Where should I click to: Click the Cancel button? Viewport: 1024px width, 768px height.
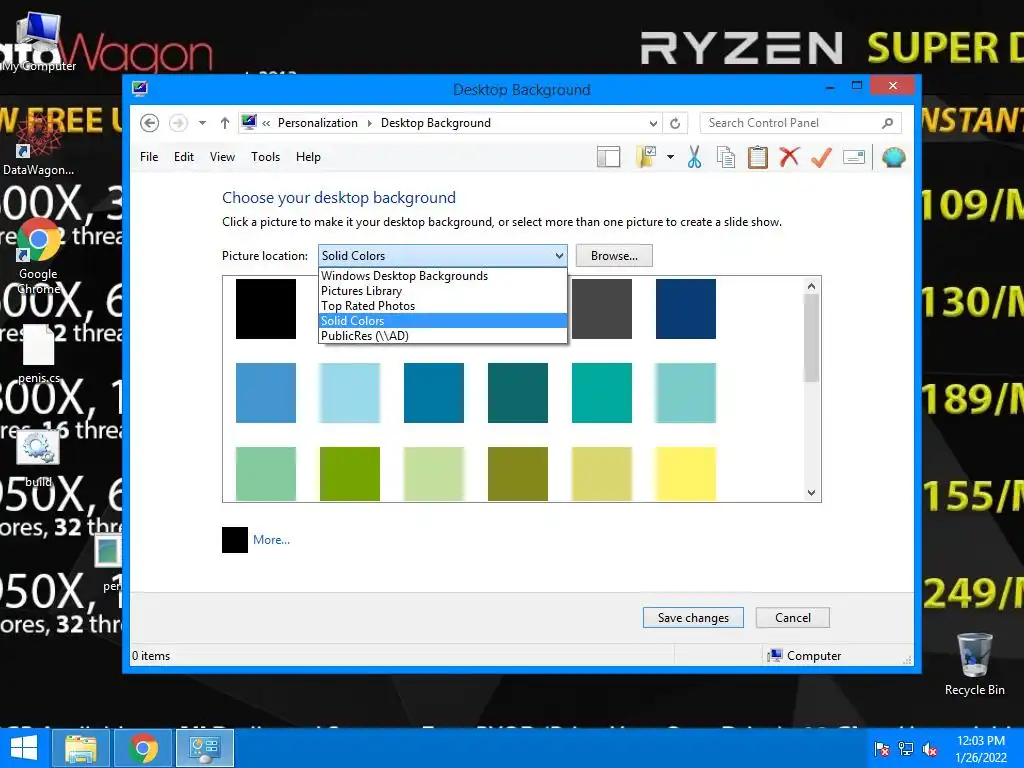[793, 618]
